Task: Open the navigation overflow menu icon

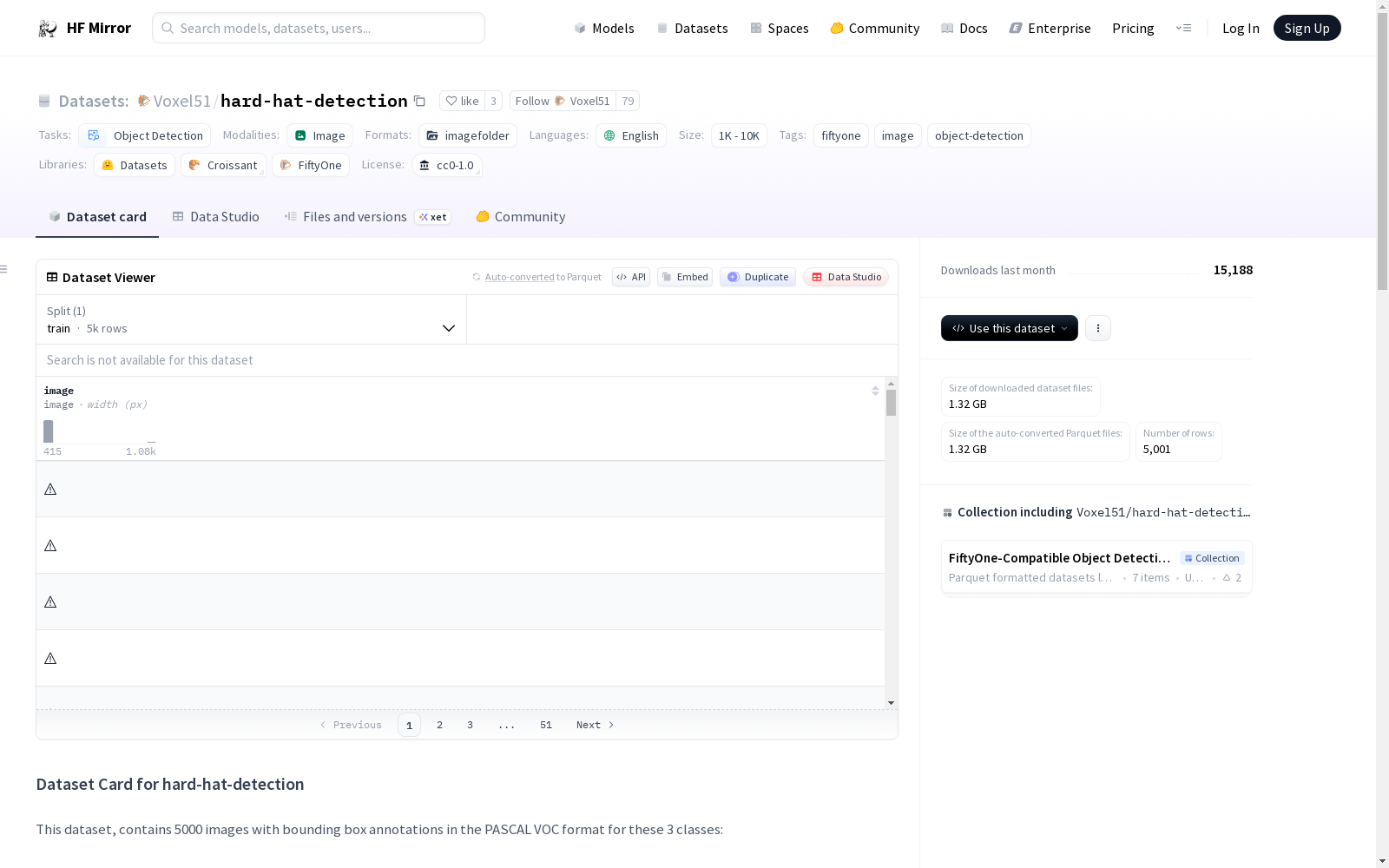Action: coord(1183,28)
